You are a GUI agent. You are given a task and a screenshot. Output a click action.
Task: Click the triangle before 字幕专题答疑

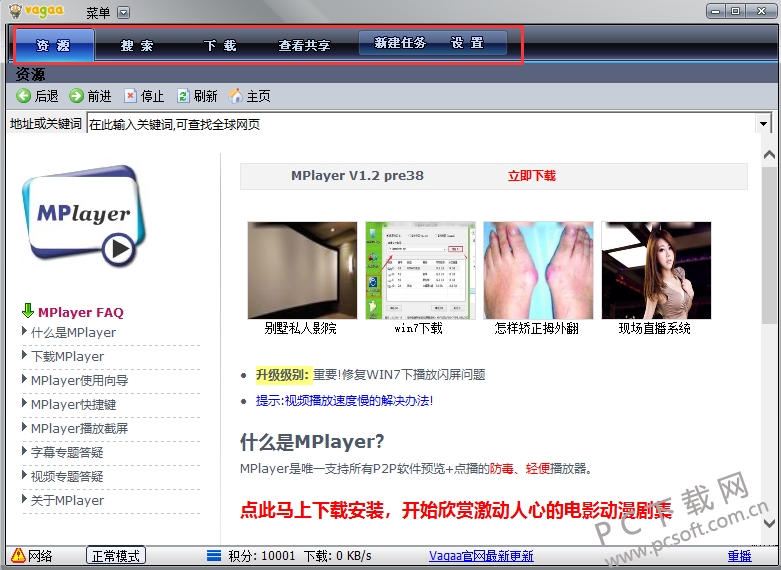[24, 450]
